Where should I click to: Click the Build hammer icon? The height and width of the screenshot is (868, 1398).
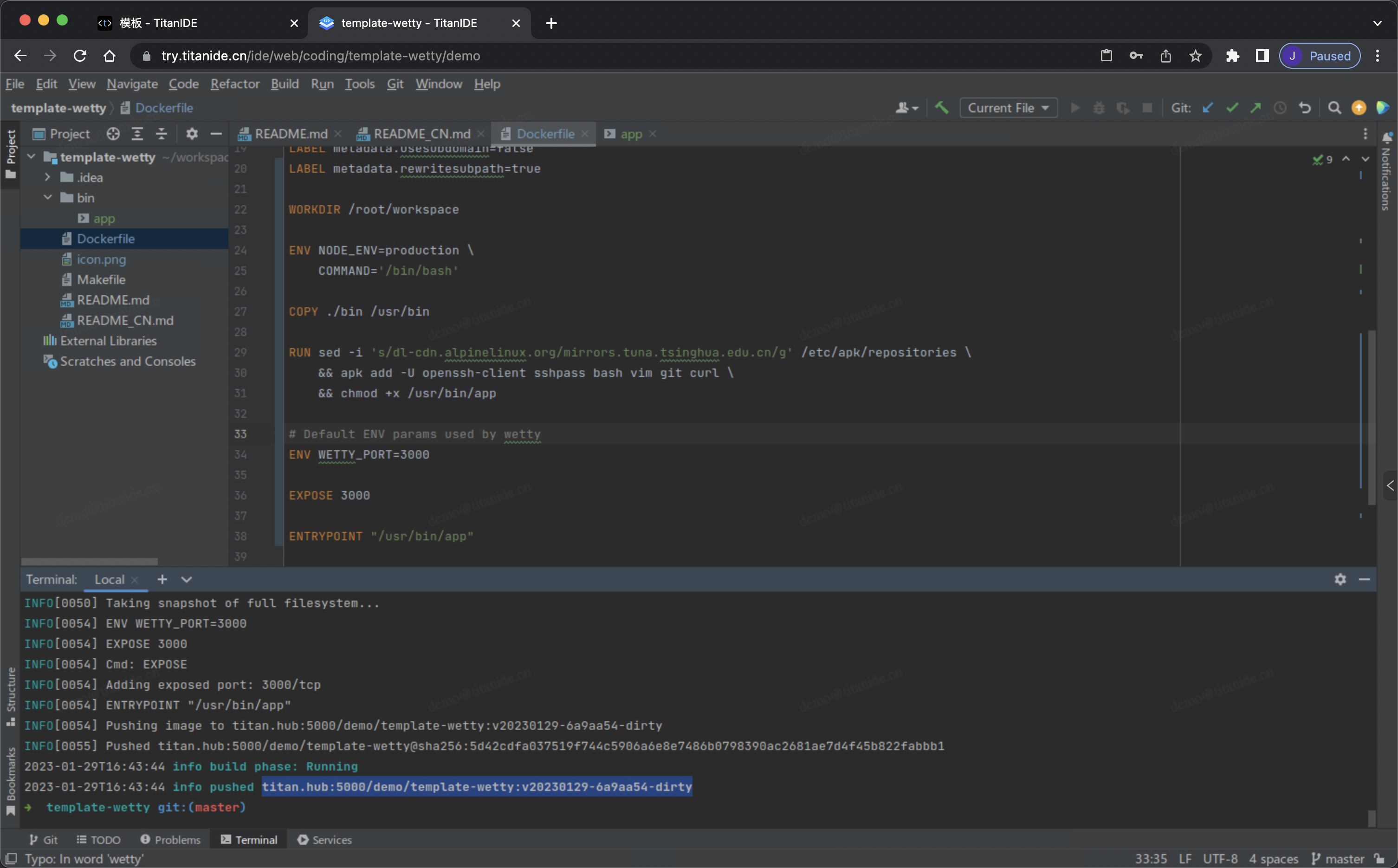tap(942, 107)
